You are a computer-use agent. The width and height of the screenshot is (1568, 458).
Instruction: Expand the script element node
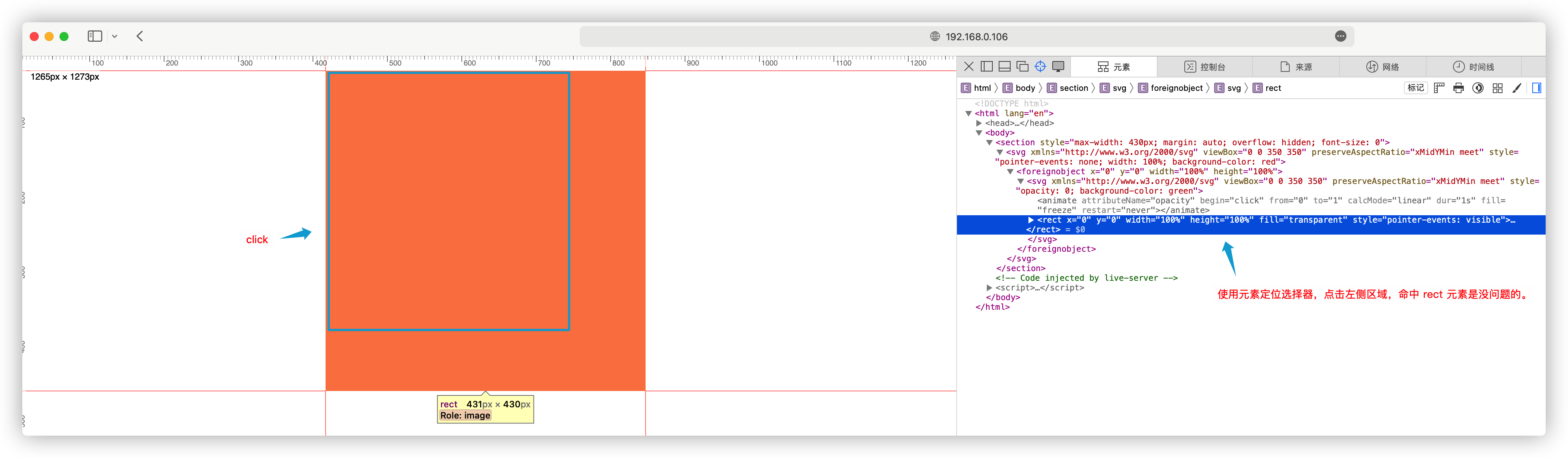pyautogui.click(x=989, y=287)
